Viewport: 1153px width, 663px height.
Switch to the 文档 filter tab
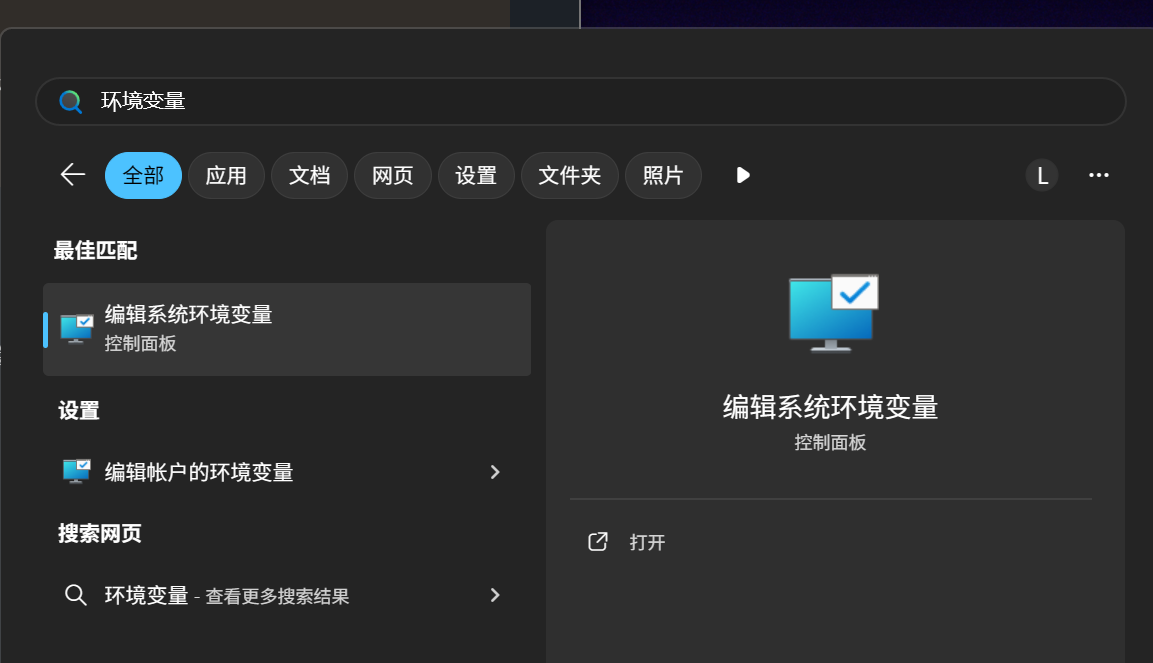[x=309, y=176]
